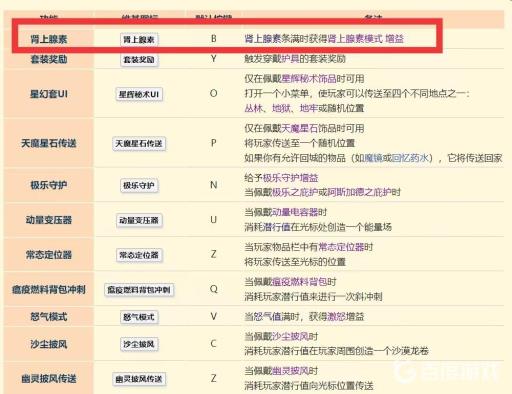Click the 套装奖励 keybind button image

coord(139,60)
